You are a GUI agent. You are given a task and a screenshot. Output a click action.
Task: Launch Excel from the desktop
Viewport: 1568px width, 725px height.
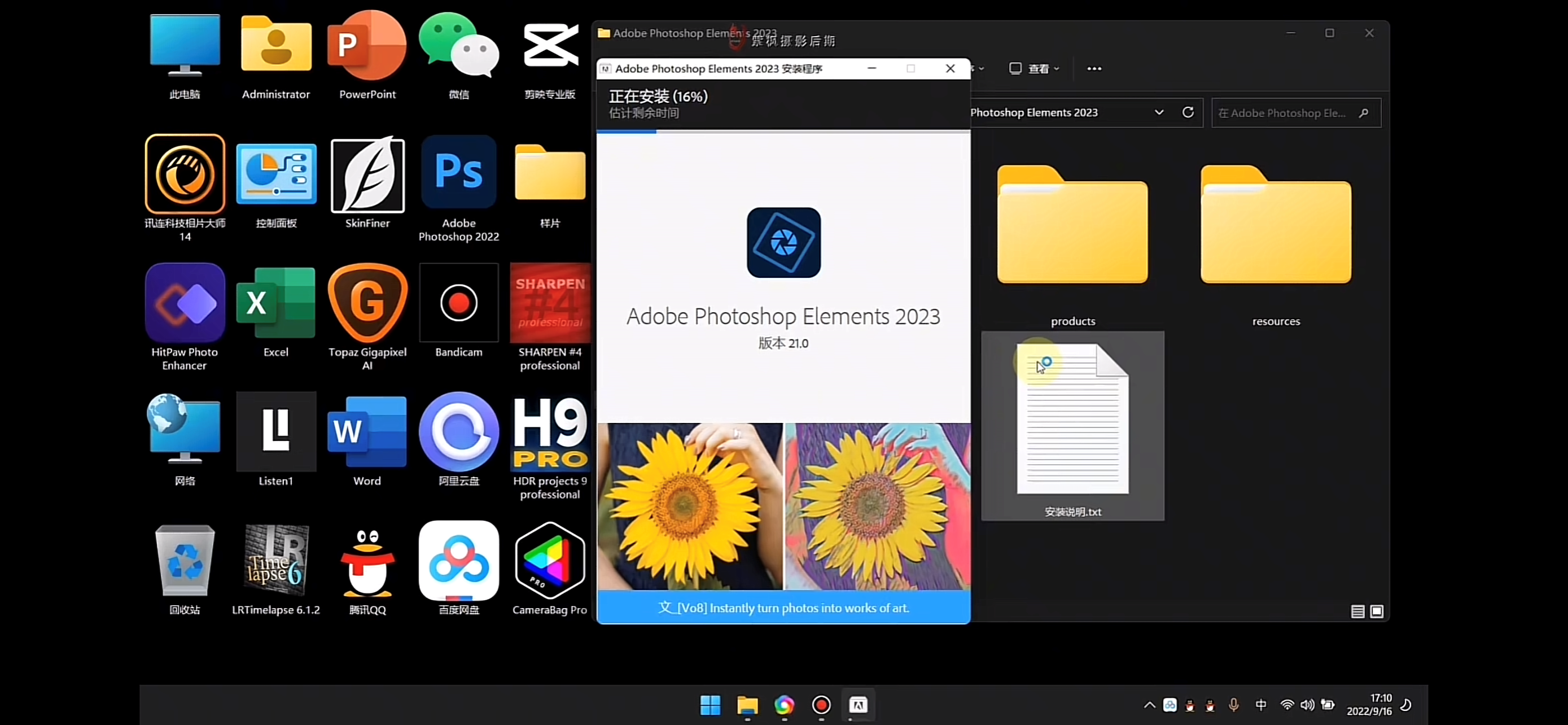276,312
